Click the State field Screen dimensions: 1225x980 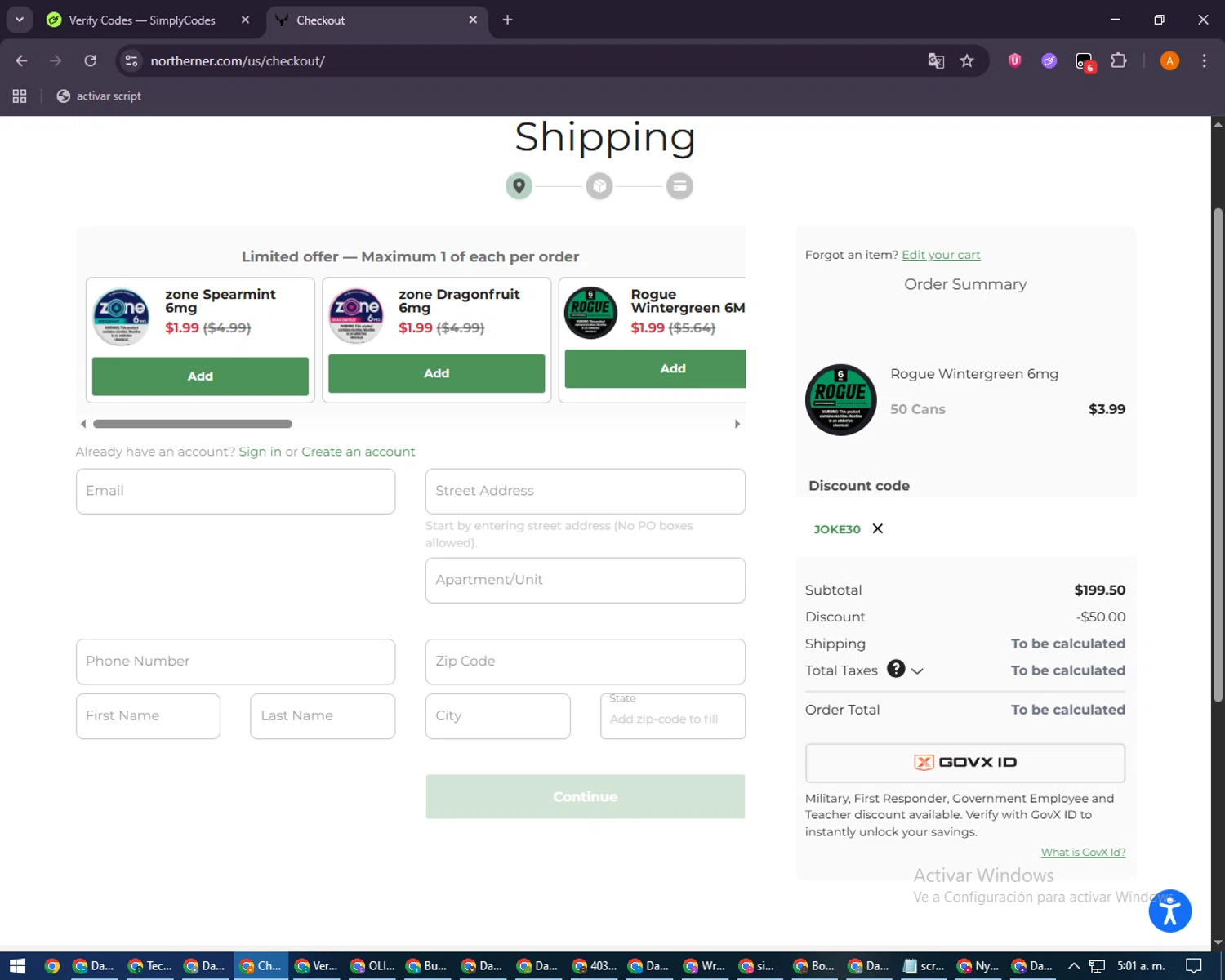tap(673, 716)
